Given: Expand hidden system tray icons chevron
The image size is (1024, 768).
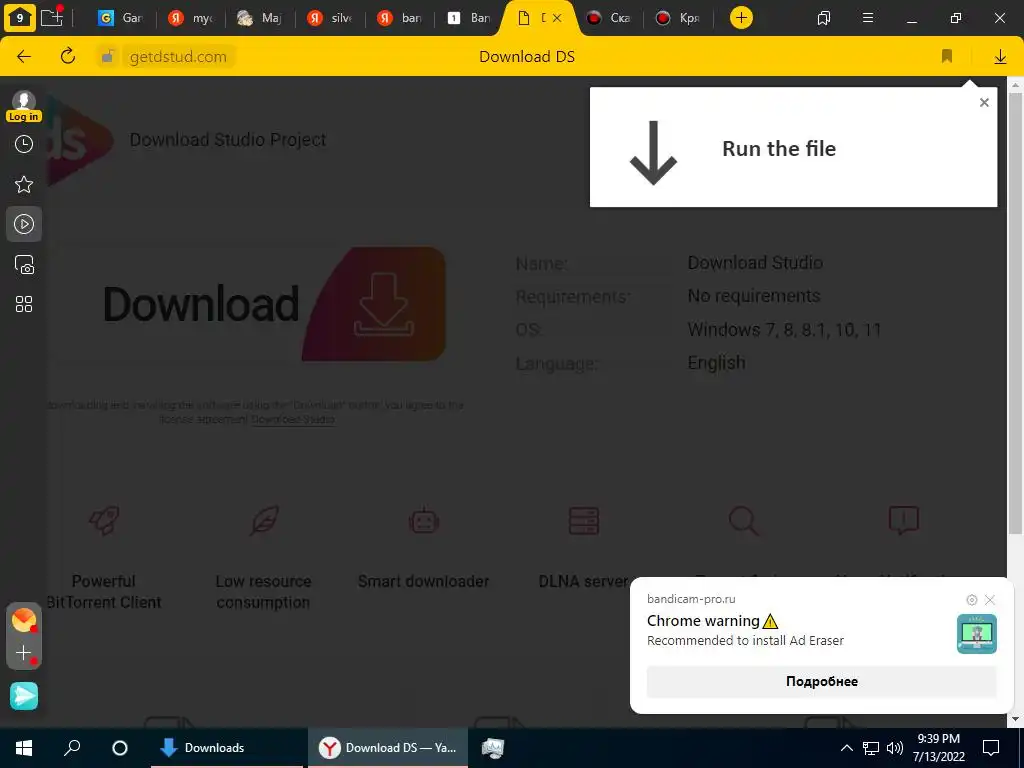Looking at the screenshot, I should (846, 748).
